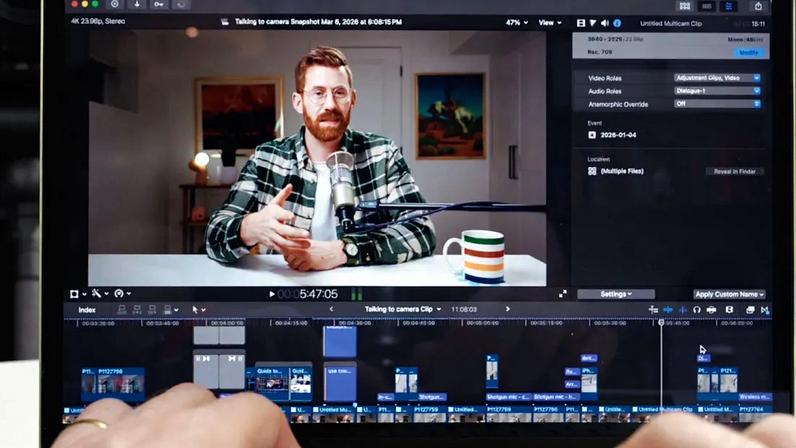
Task: Open the Video Roles dropdown
Action: [x=717, y=78]
